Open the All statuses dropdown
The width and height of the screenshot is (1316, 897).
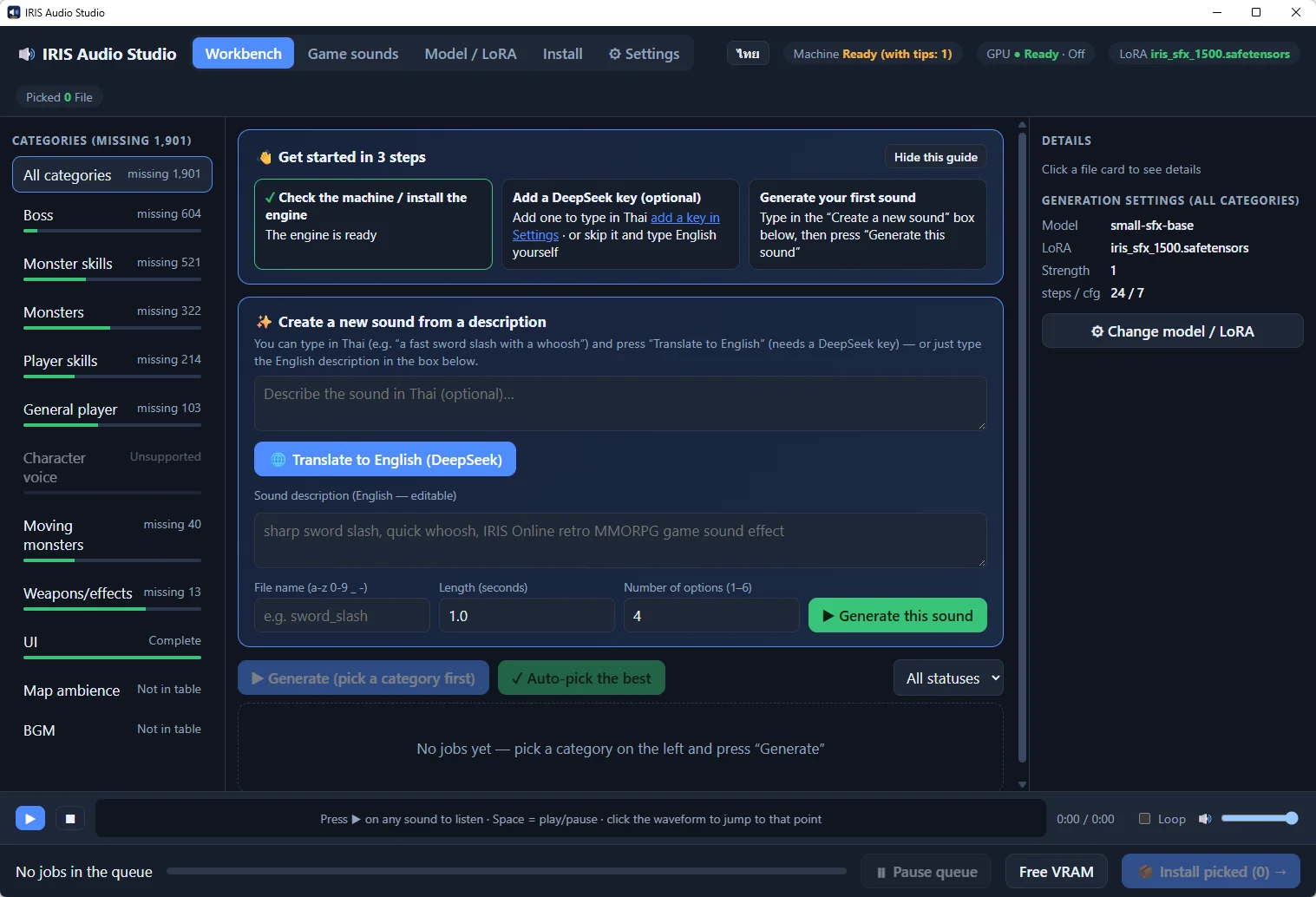pyautogui.click(x=948, y=678)
